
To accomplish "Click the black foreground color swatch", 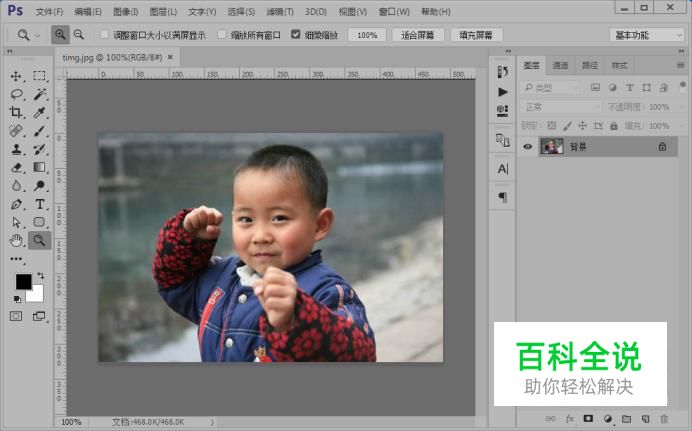I will tap(23, 281).
